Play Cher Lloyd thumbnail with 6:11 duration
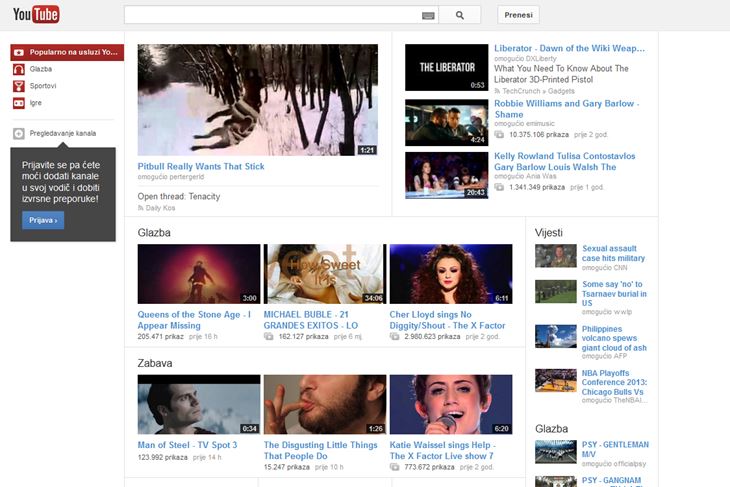The width and height of the screenshot is (730, 487). coord(451,274)
